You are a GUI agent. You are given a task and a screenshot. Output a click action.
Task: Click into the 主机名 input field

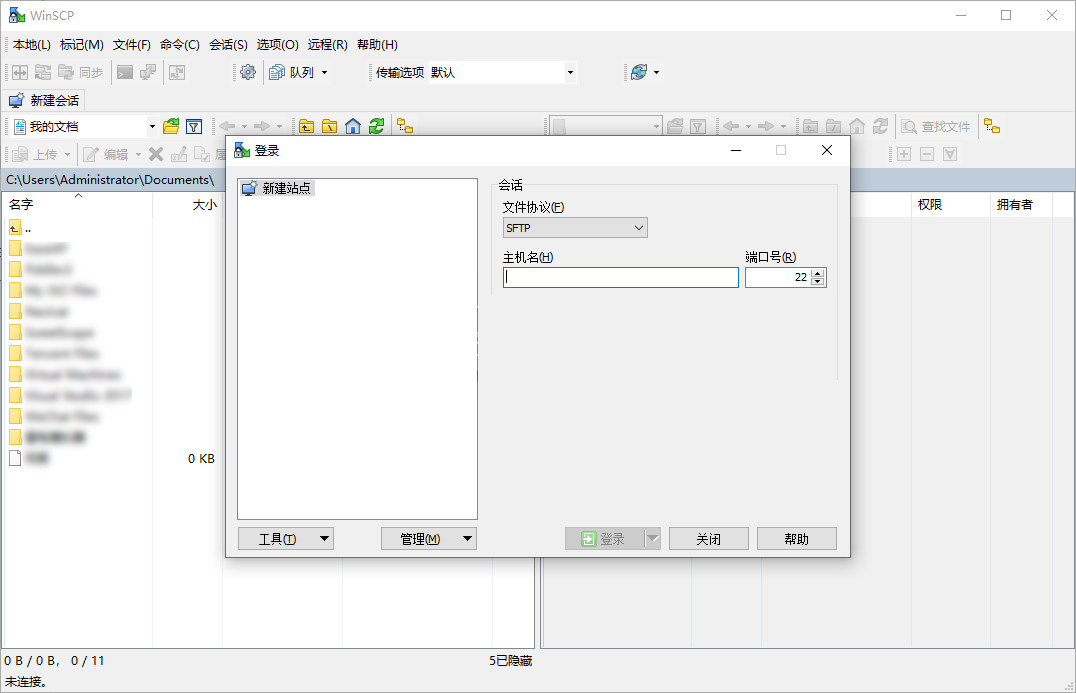click(x=620, y=278)
